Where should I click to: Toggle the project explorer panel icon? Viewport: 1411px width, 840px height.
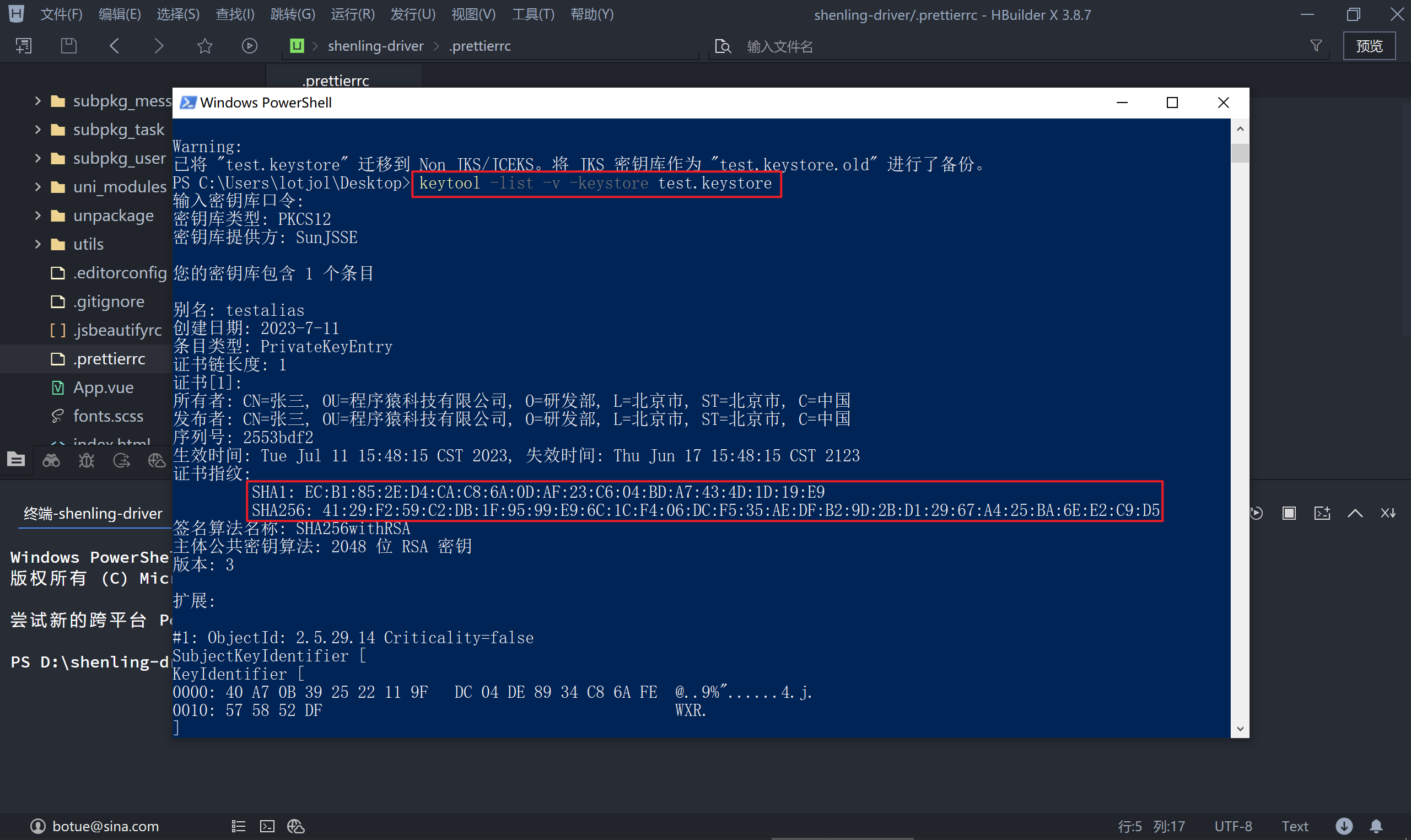pos(16,460)
